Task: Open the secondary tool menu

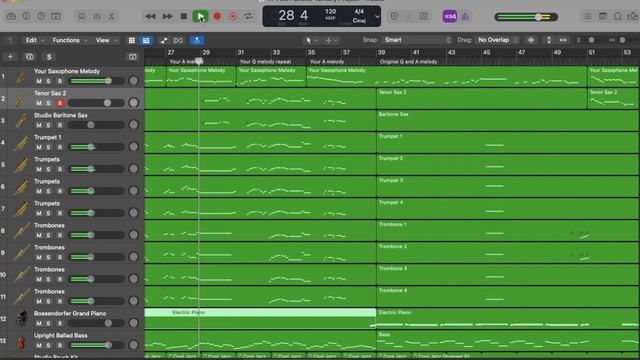Action: [331, 40]
